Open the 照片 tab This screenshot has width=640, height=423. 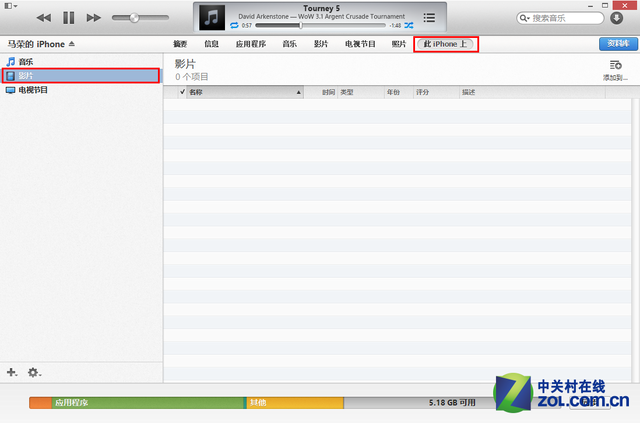point(399,44)
